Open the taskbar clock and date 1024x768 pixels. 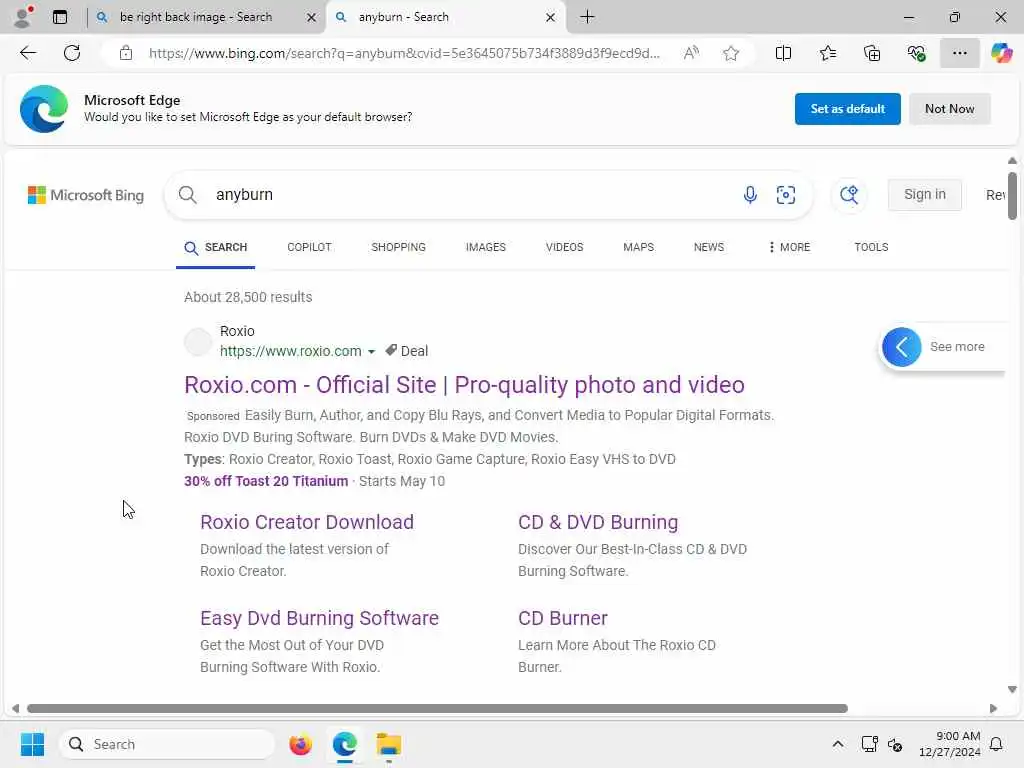(949, 744)
